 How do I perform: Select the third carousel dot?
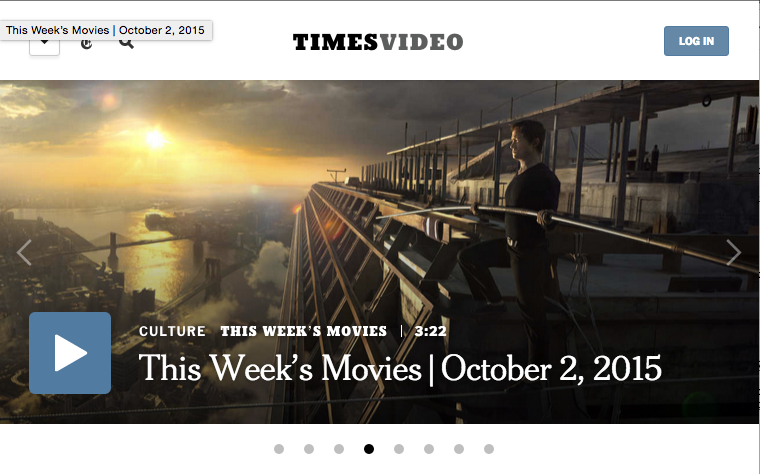click(339, 449)
